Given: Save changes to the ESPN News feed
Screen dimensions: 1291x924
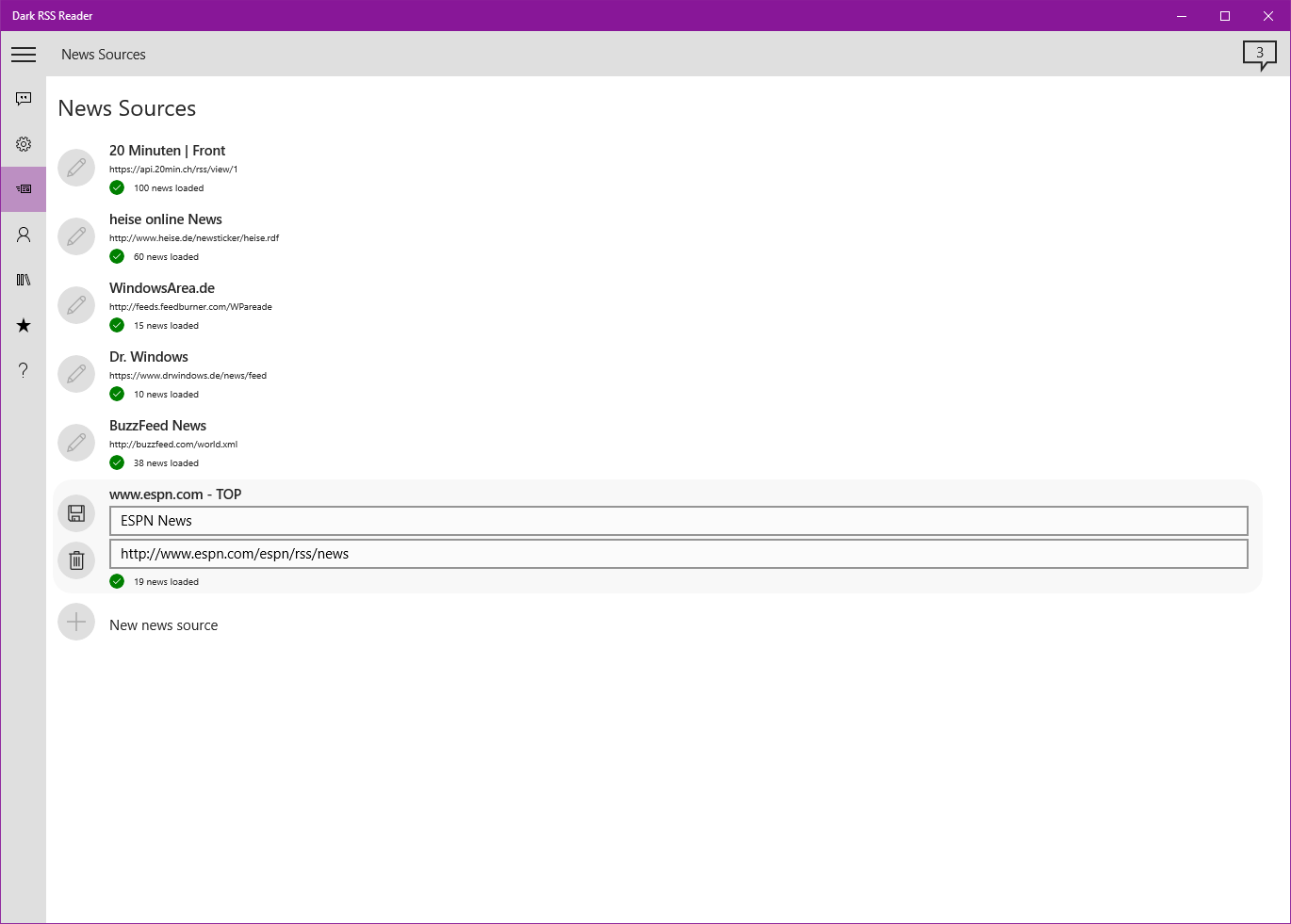Looking at the screenshot, I should [76, 512].
